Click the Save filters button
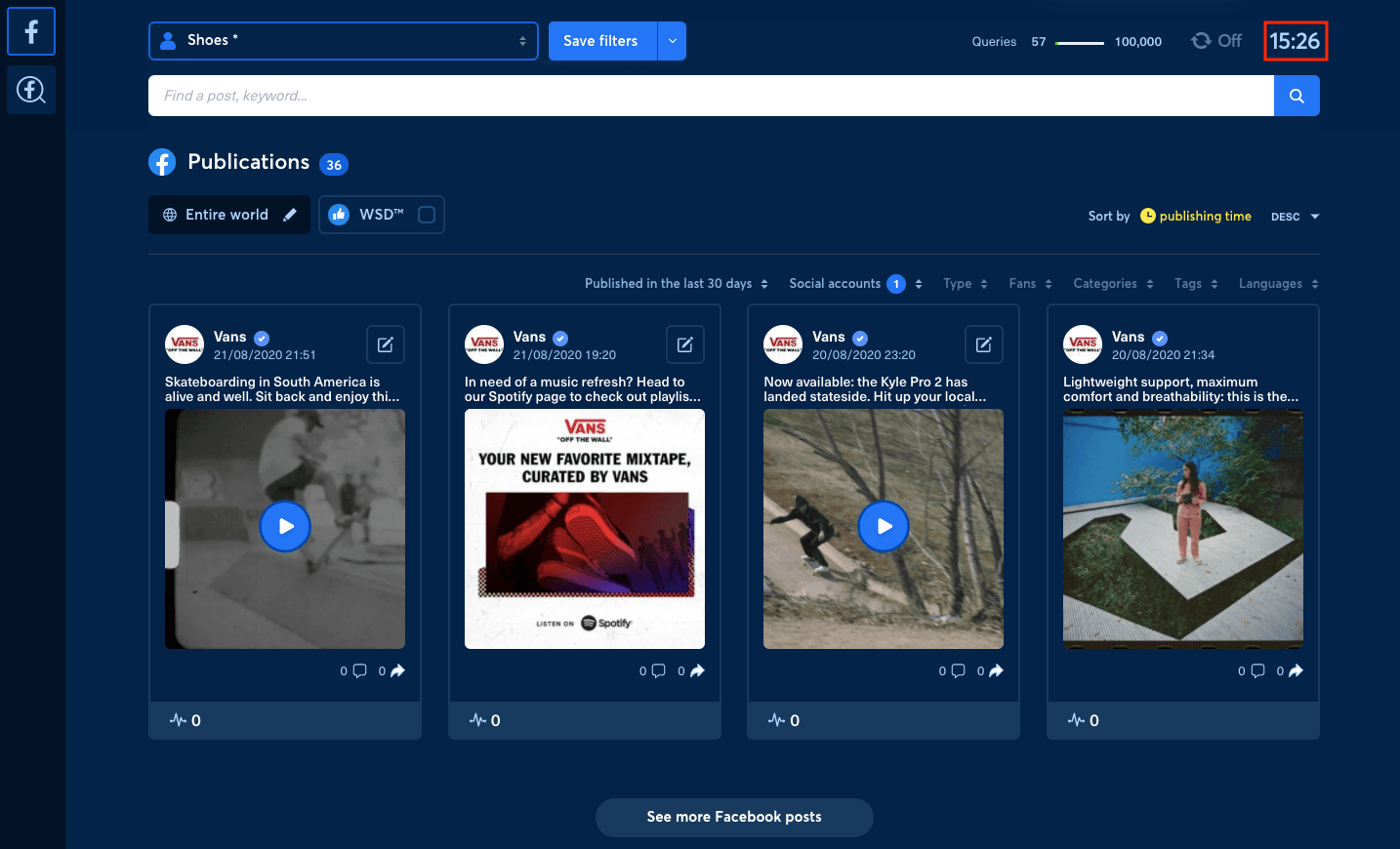Image resolution: width=1400 pixels, height=849 pixels. coord(602,41)
